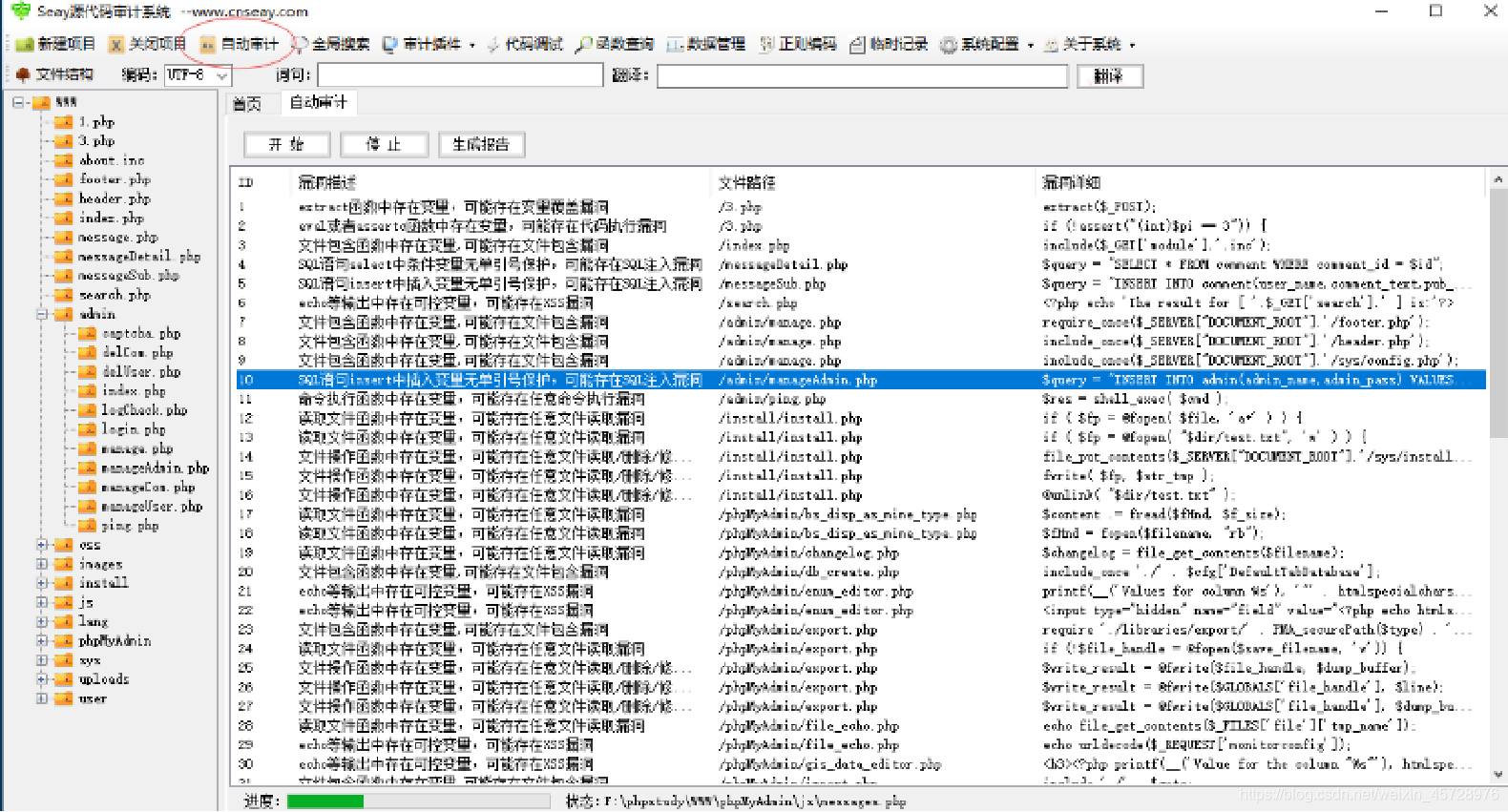Open 函数查询 tool
The width and height of the screenshot is (1508, 812).
[x=615, y=44]
